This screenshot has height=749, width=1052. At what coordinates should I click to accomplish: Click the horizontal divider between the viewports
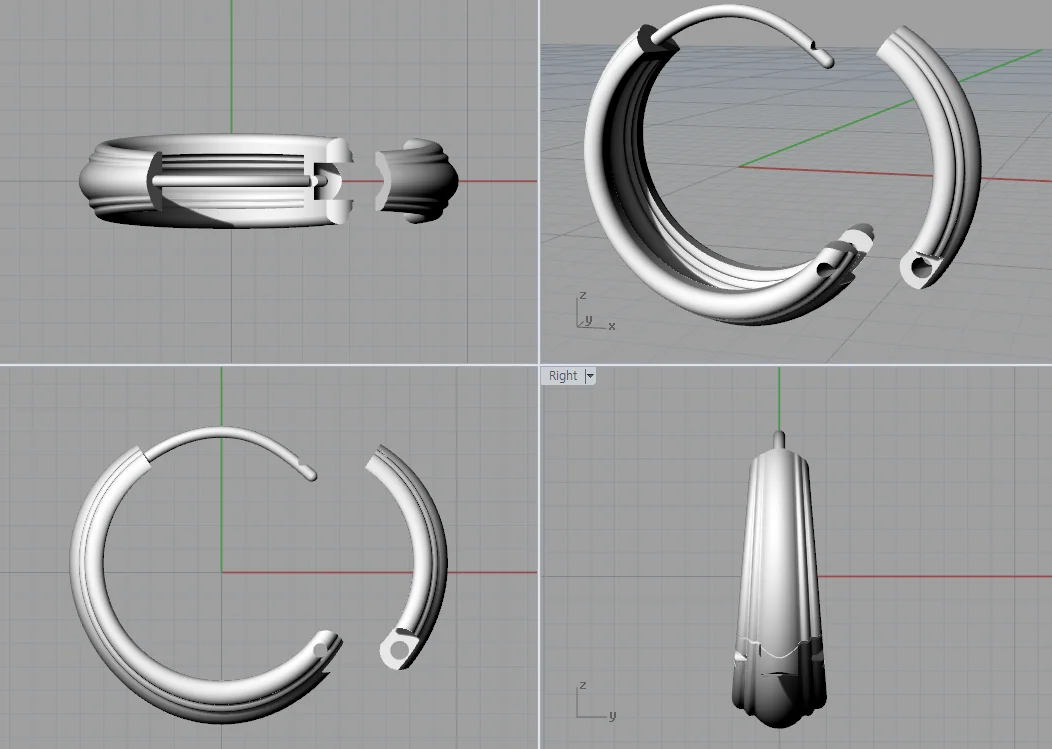point(270,365)
